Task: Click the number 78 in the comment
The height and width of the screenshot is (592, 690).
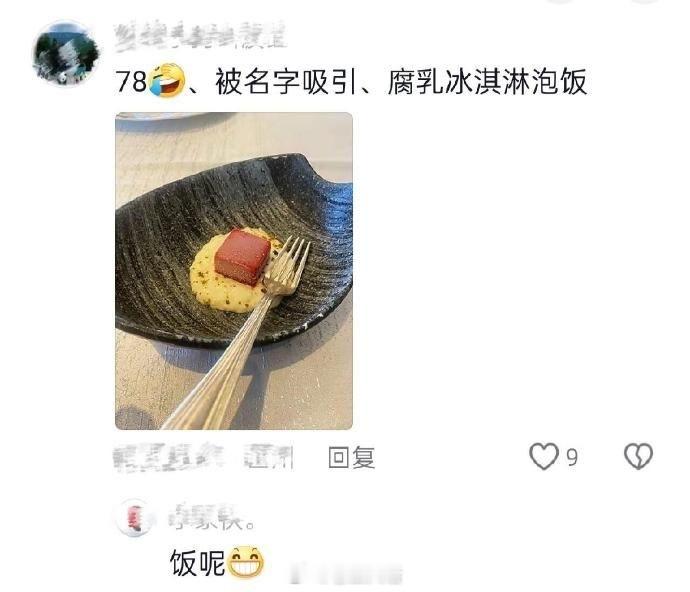Action: pyautogui.click(x=131, y=82)
